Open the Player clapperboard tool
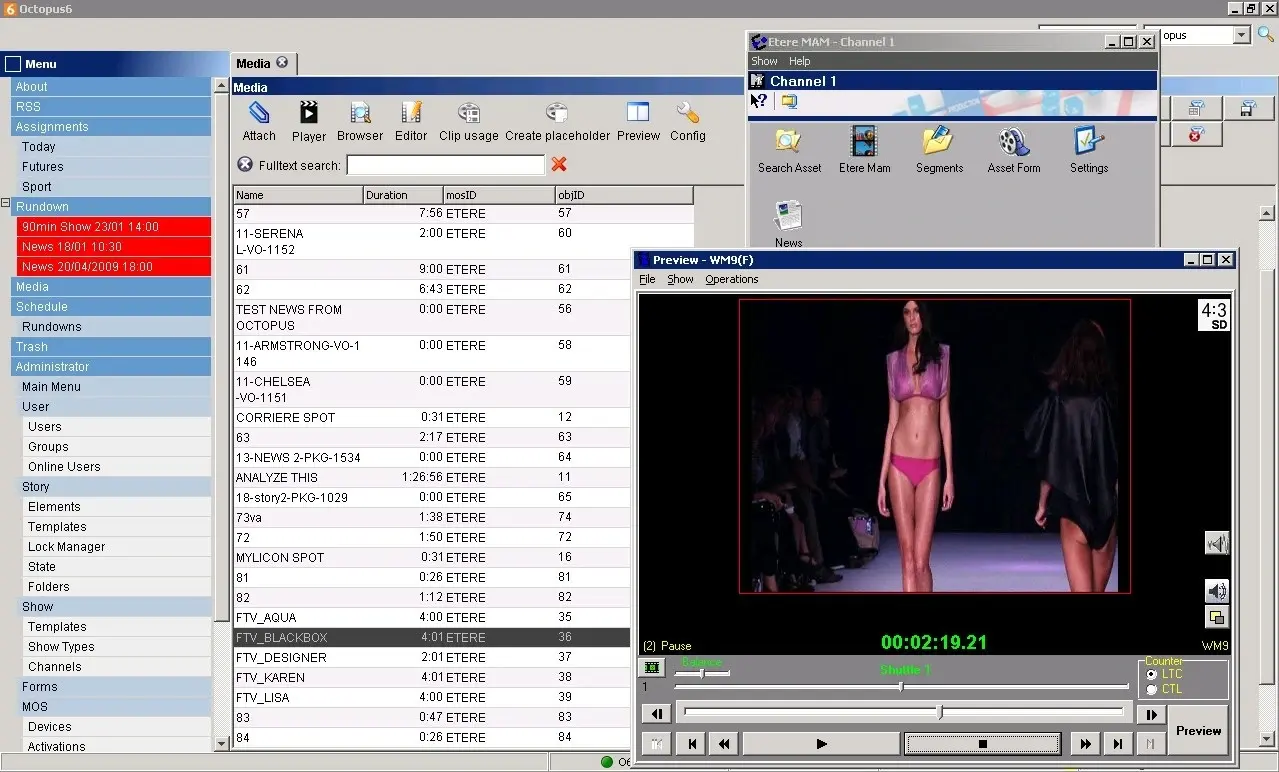The width and height of the screenshot is (1279, 772). coord(309,113)
